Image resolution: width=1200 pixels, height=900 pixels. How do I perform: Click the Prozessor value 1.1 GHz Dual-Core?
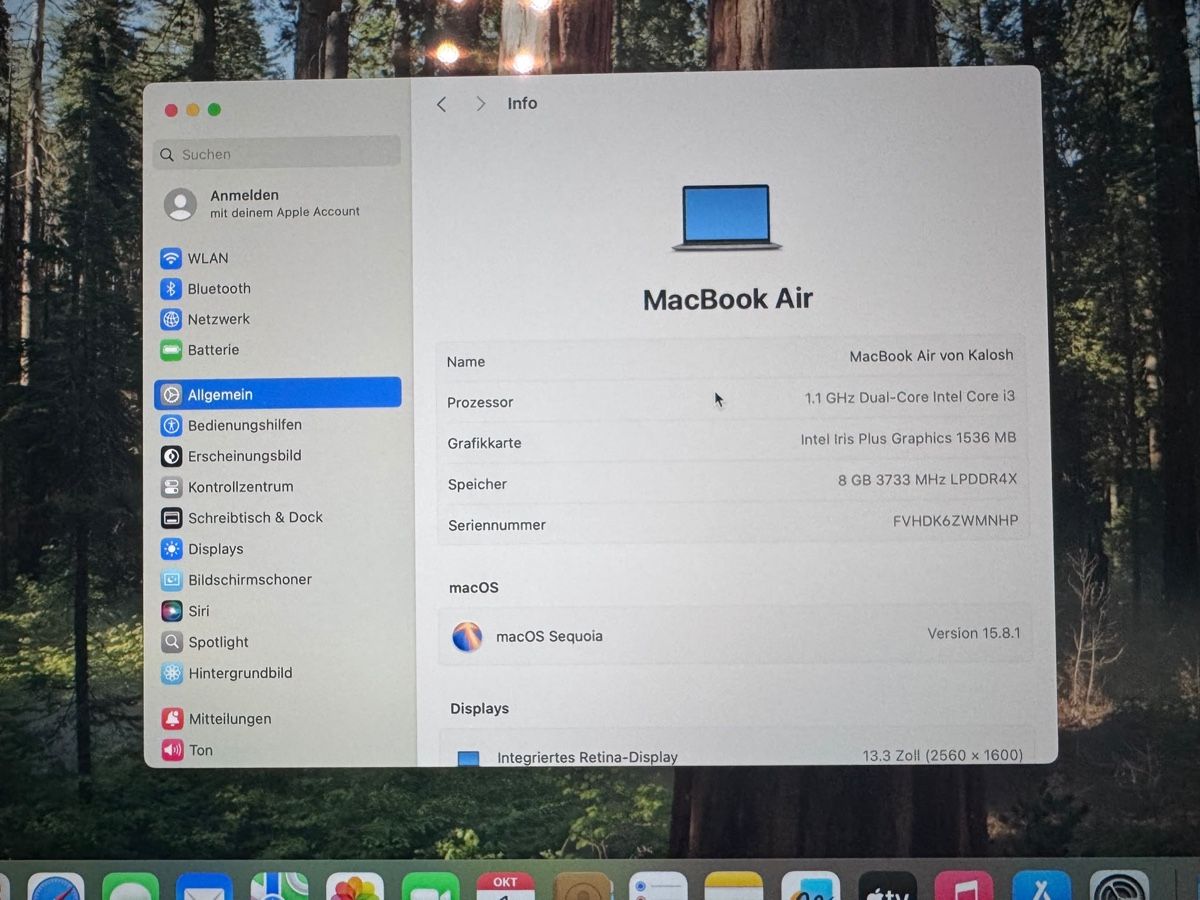[x=910, y=397]
